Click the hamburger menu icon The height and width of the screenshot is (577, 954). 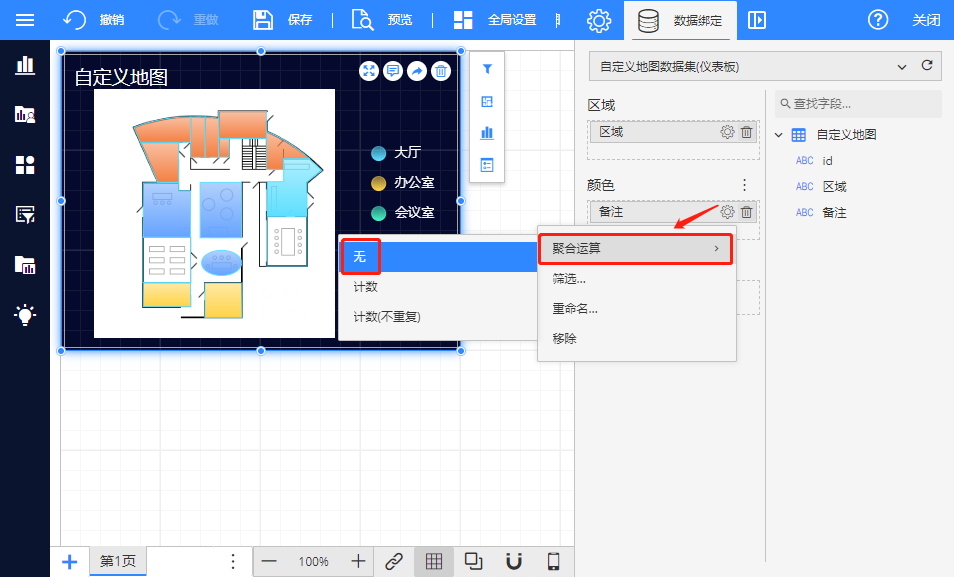[25, 20]
